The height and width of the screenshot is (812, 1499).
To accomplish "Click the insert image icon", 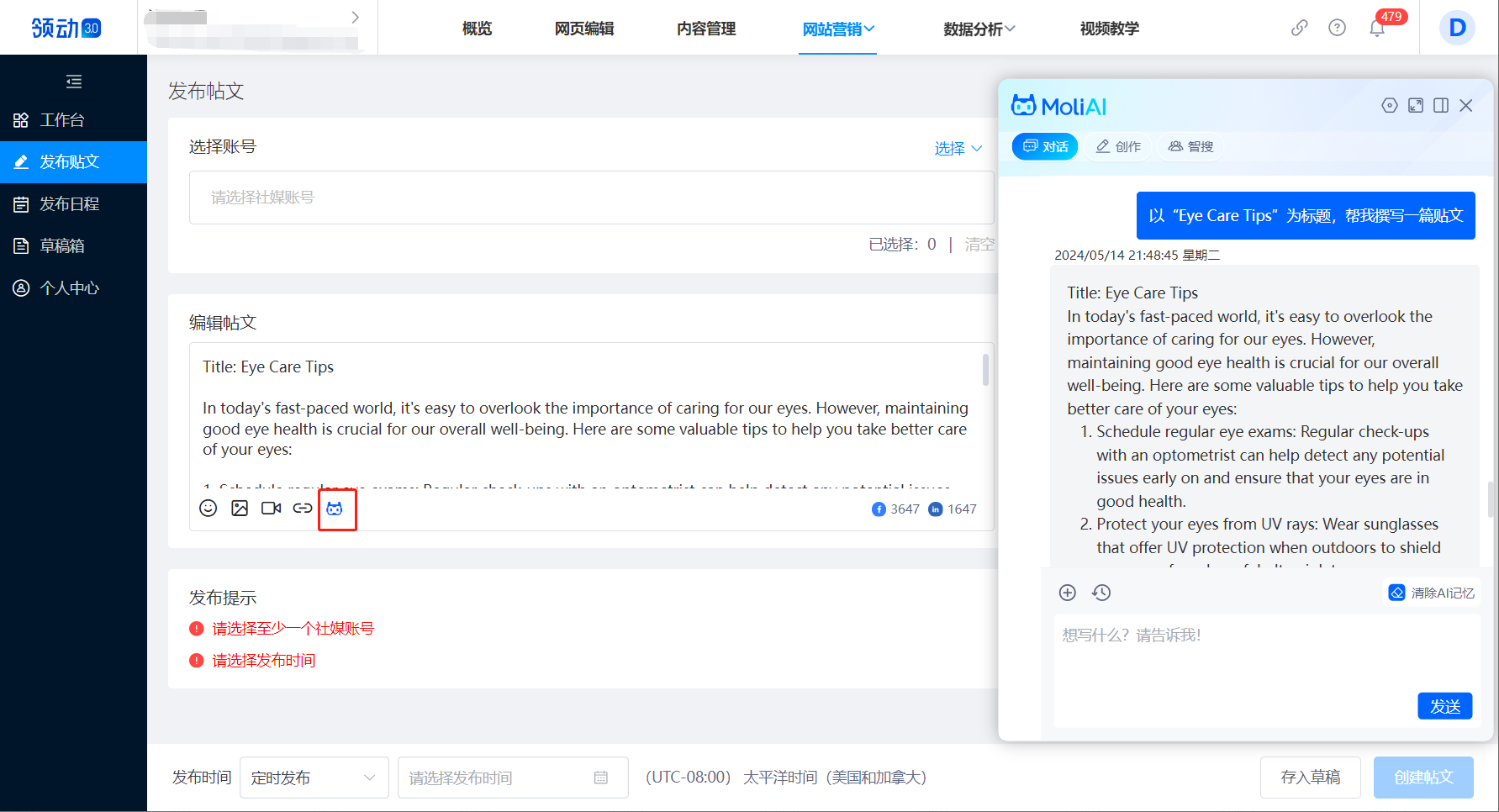I will click(240, 509).
